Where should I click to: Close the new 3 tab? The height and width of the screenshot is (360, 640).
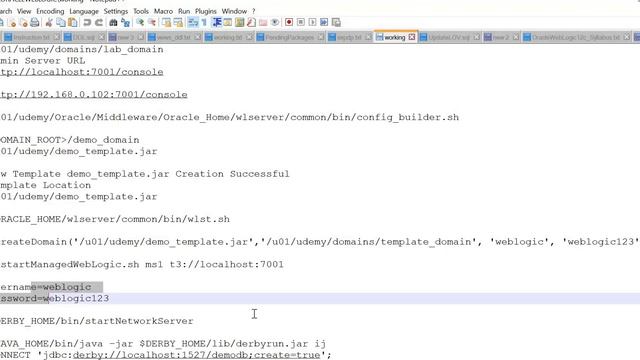tap(140, 37)
